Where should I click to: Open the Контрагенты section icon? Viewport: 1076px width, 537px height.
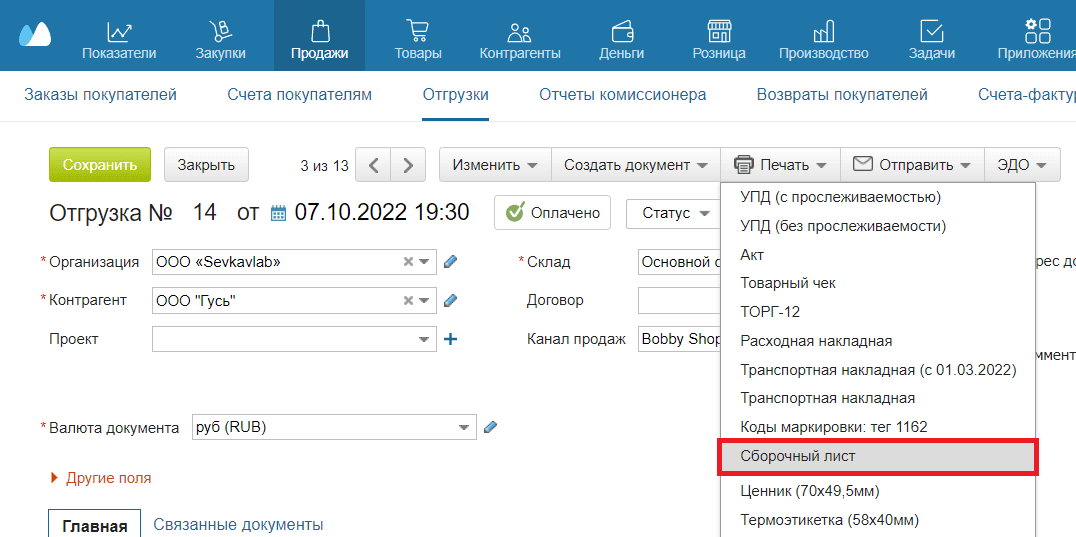(519, 31)
